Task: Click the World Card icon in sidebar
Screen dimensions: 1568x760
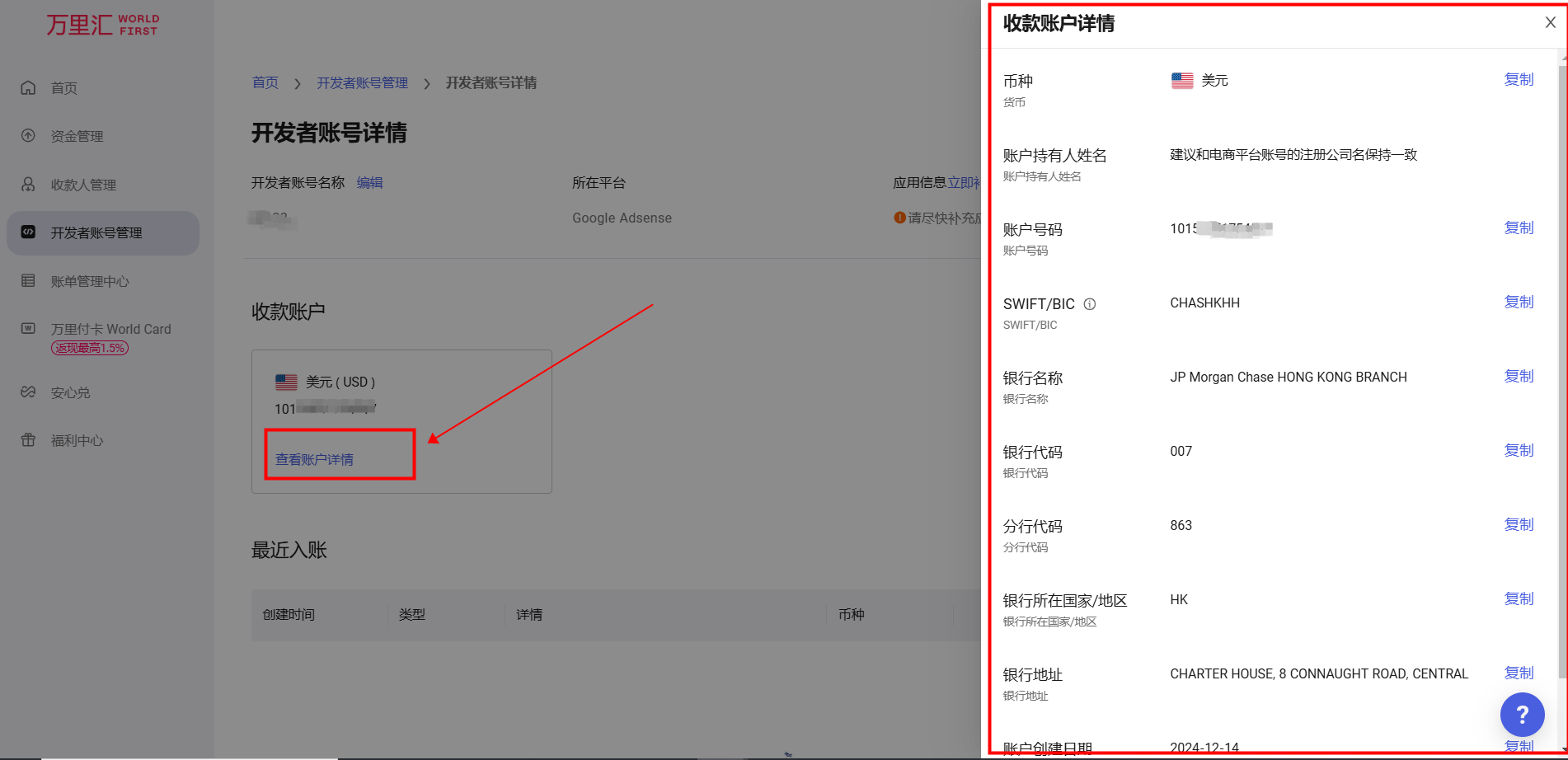Action: point(28,328)
